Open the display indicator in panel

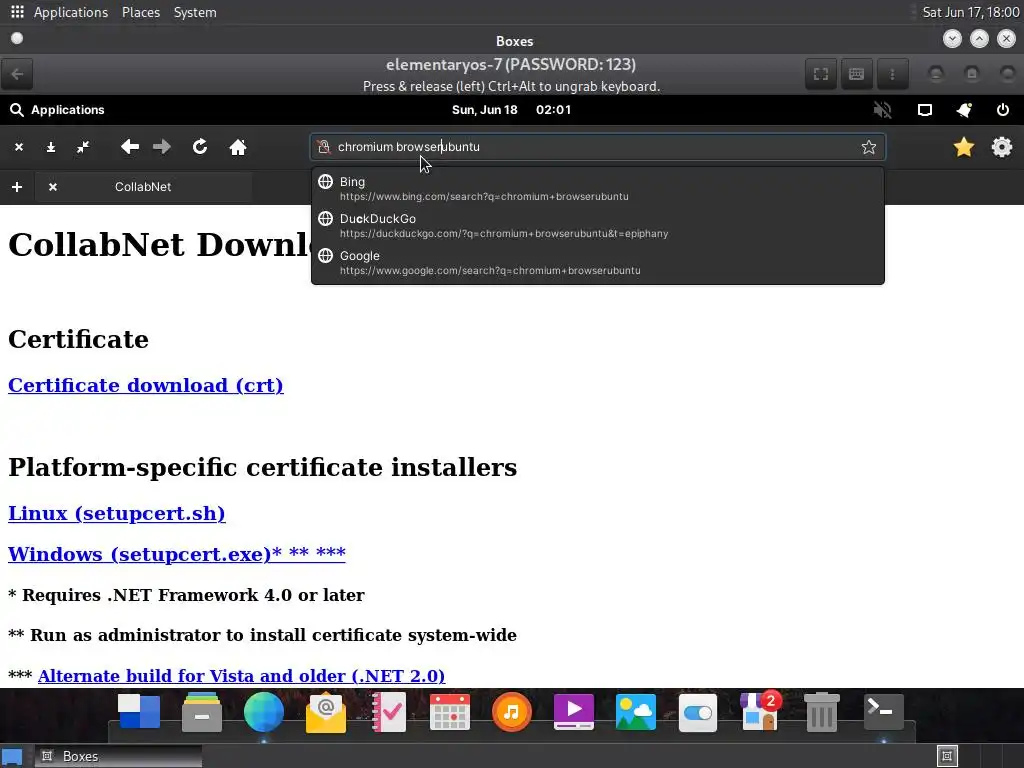(x=925, y=110)
